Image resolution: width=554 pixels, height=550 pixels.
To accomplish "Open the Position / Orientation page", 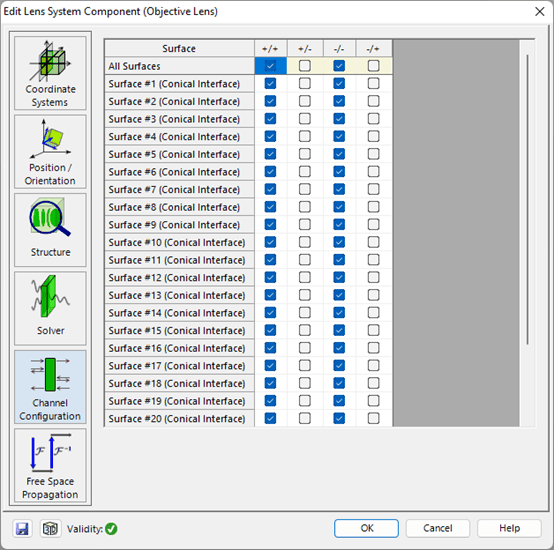I will point(50,152).
